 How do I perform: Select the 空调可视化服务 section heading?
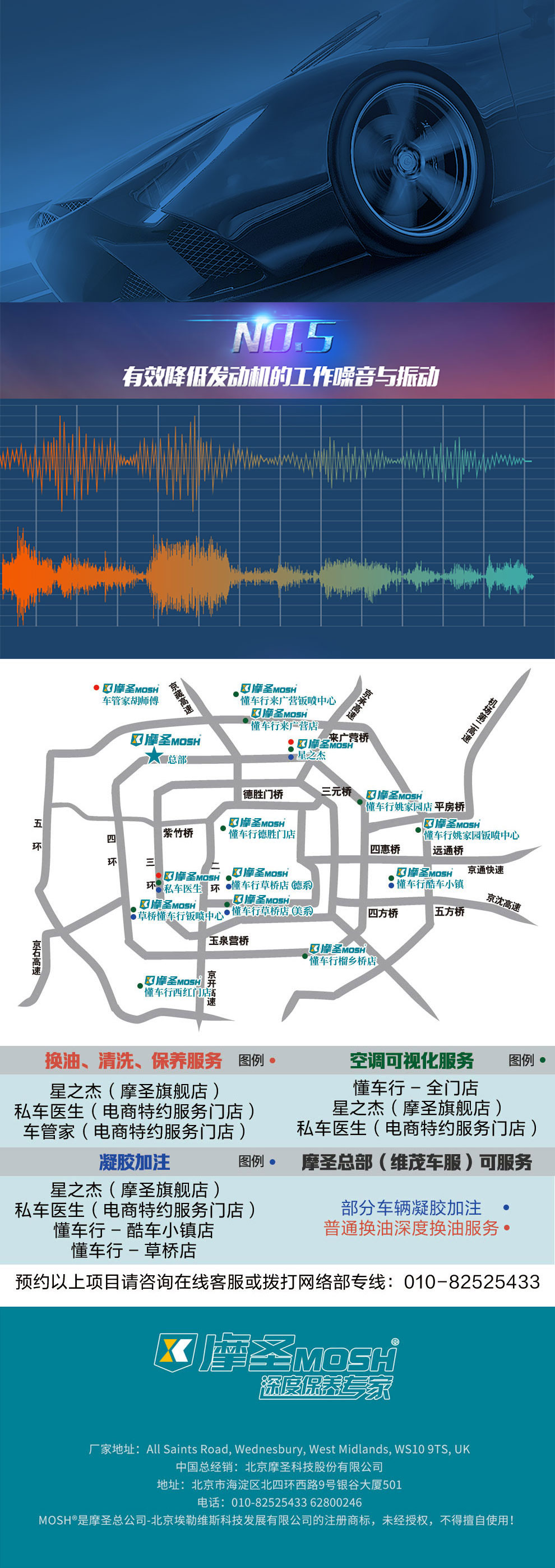coord(411,1060)
